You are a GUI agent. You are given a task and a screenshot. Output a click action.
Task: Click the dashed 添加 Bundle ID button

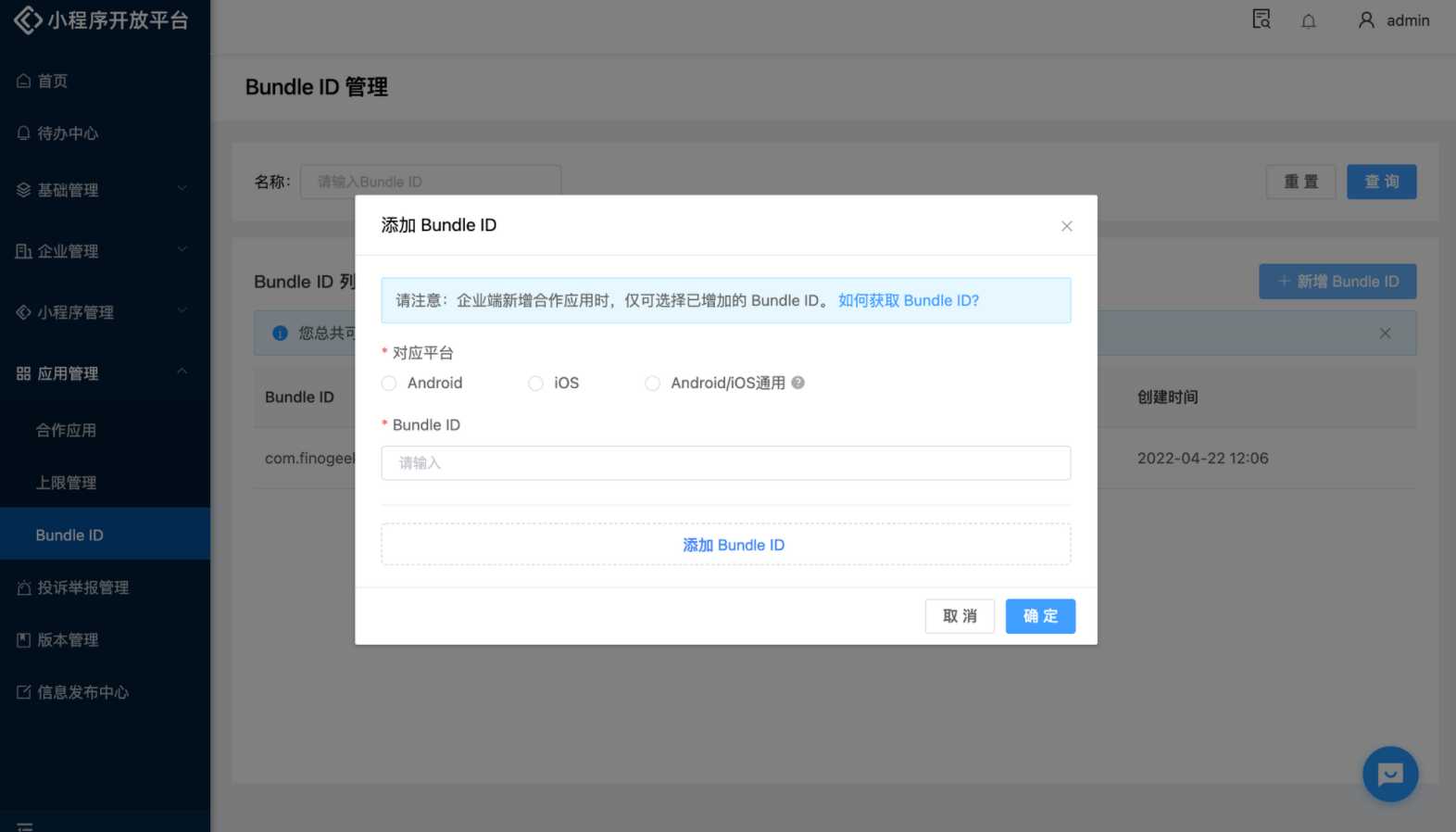(726, 545)
